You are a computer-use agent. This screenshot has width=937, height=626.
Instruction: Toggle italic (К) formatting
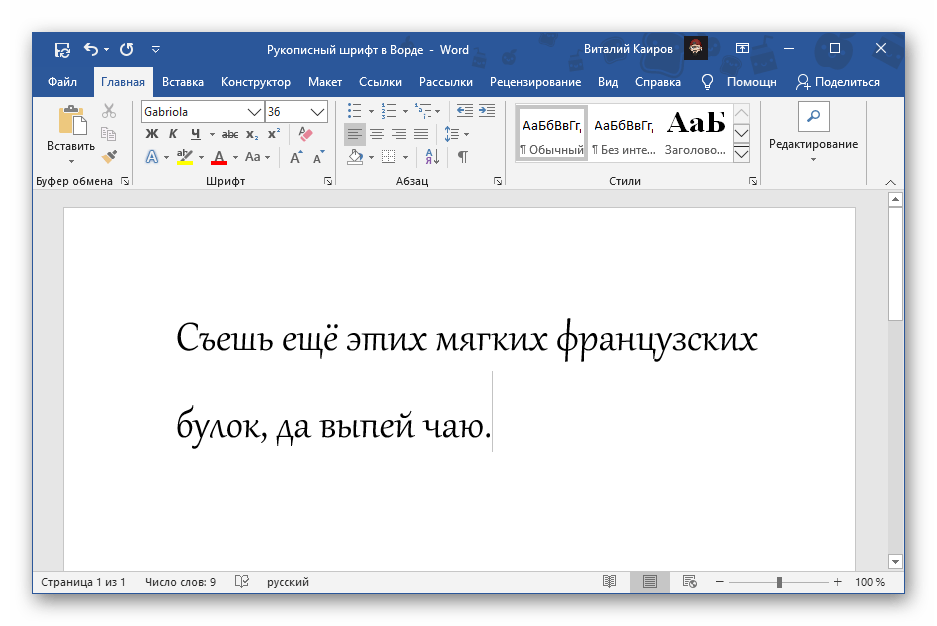(173, 134)
